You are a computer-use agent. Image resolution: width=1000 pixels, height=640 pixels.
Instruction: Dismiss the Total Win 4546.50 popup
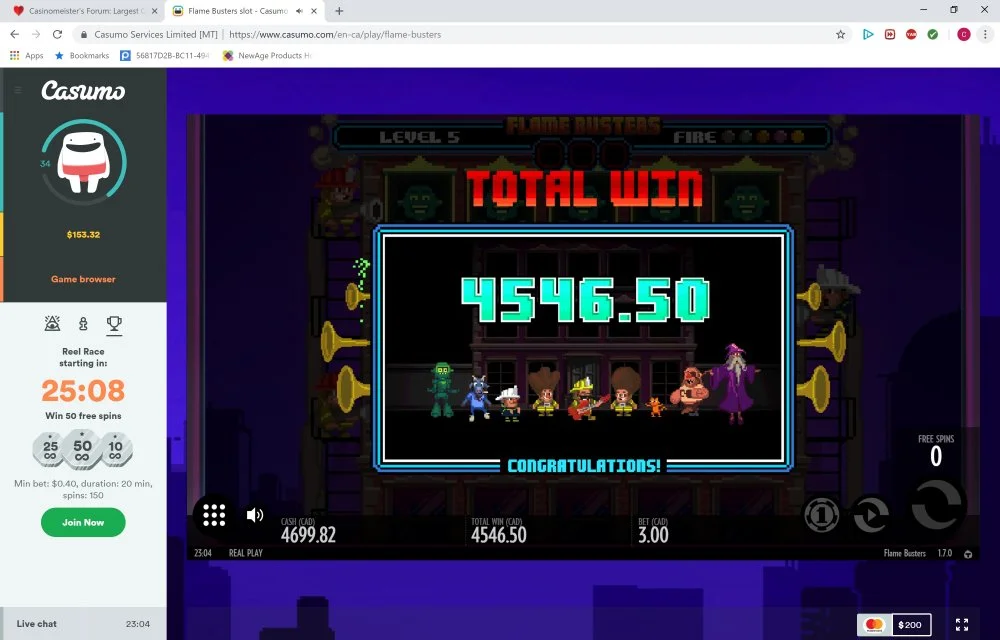point(584,349)
